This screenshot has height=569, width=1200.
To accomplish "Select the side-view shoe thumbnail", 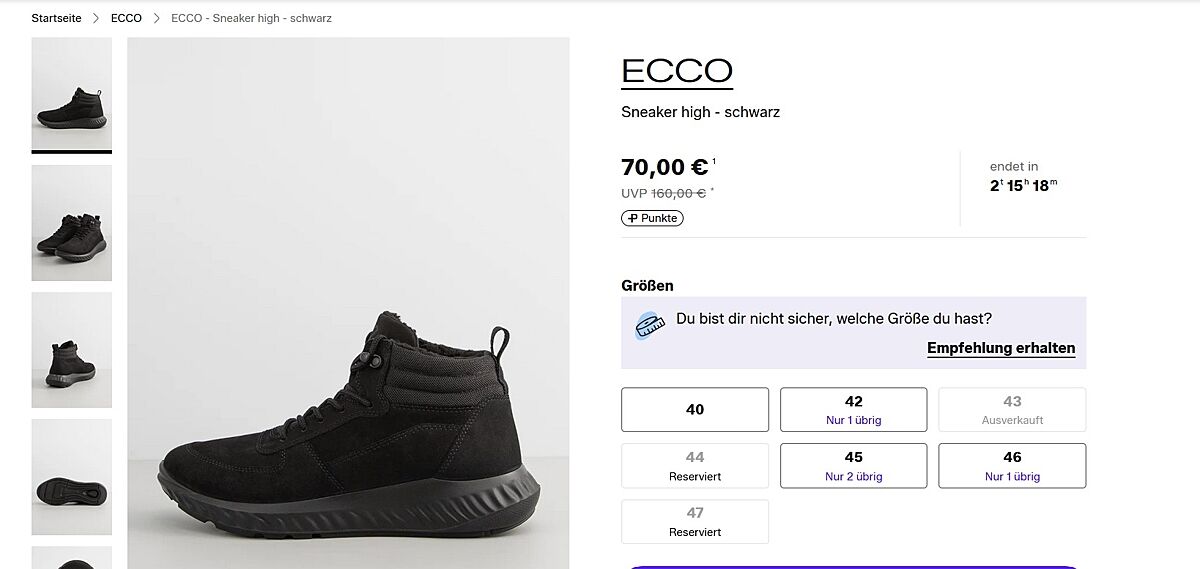I will pos(71,95).
